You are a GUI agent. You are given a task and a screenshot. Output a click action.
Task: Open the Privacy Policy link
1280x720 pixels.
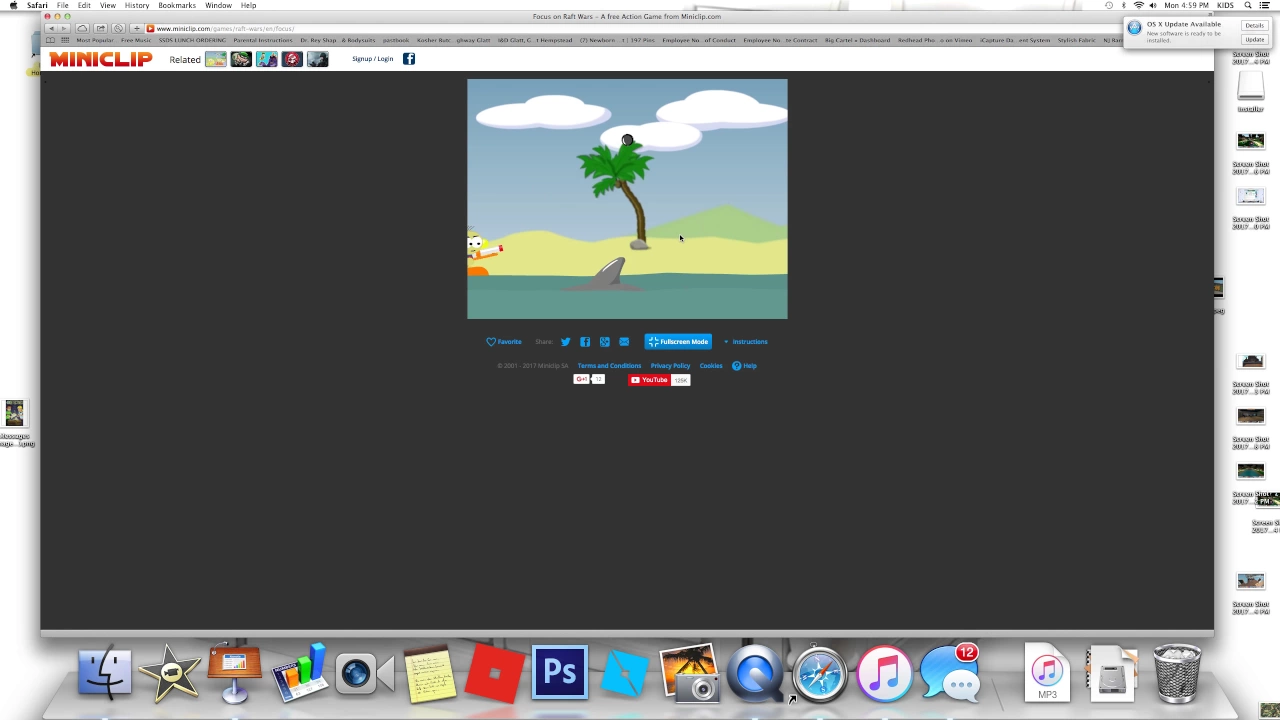pos(670,366)
